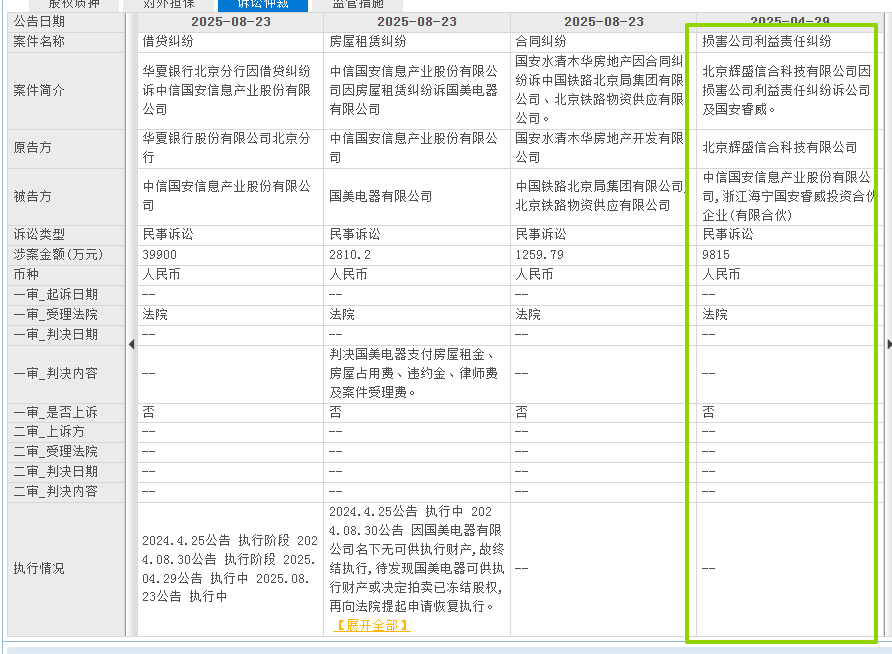Click the 一审_起诉日期 row header

tap(66, 295)
